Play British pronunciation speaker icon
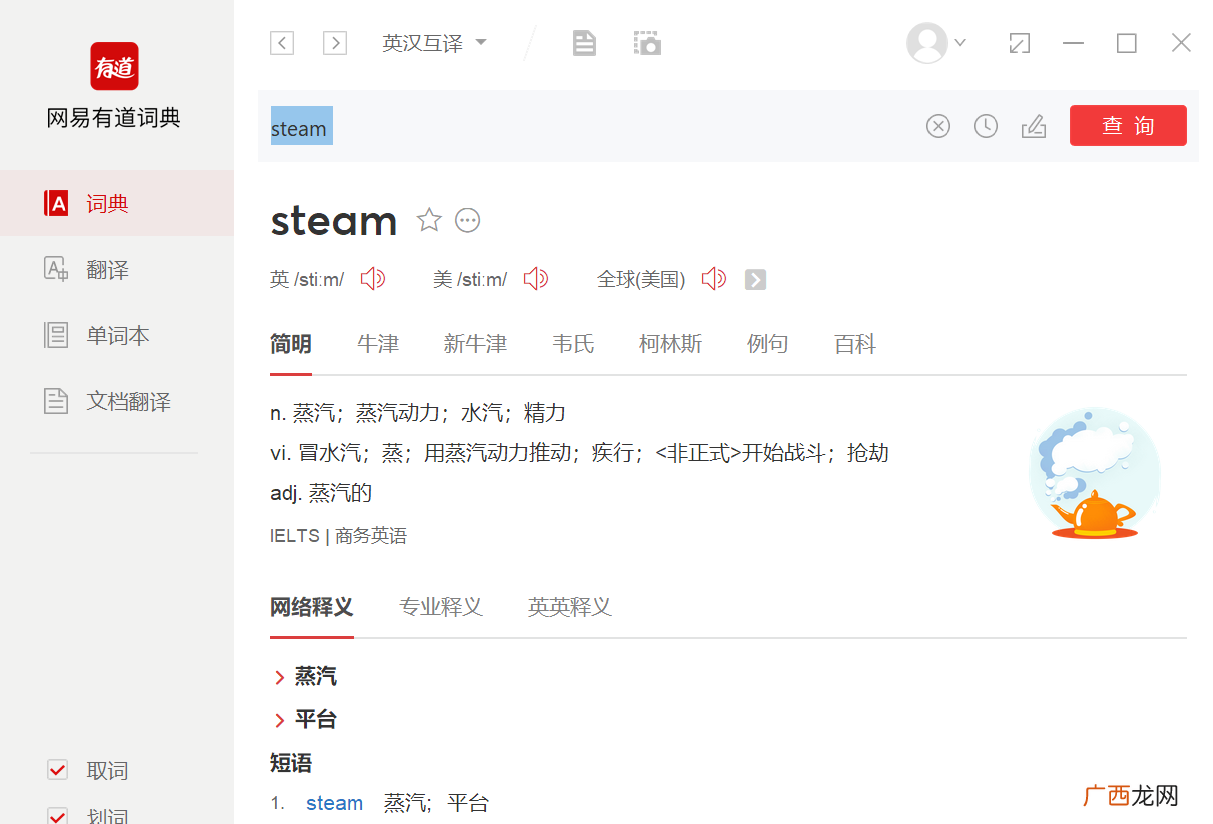 (373, 279)
